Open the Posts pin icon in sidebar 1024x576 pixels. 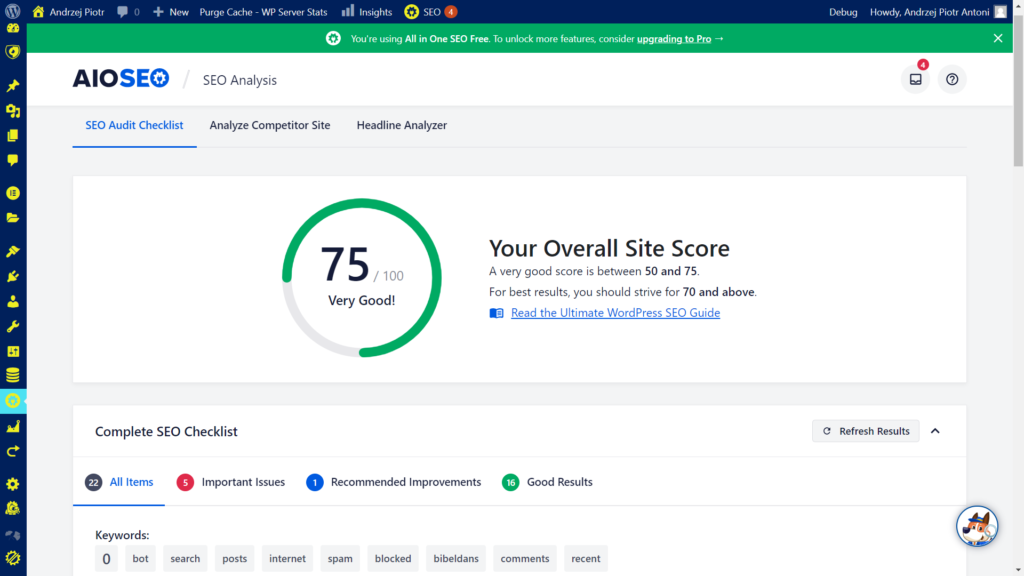click(12, 86)
